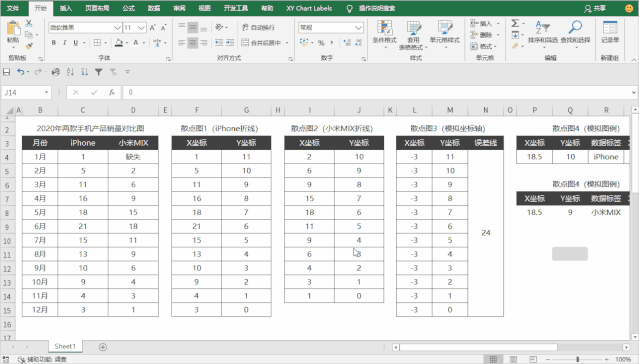
Task: Toggle center horizontal alignment
Action: point(193,42)
